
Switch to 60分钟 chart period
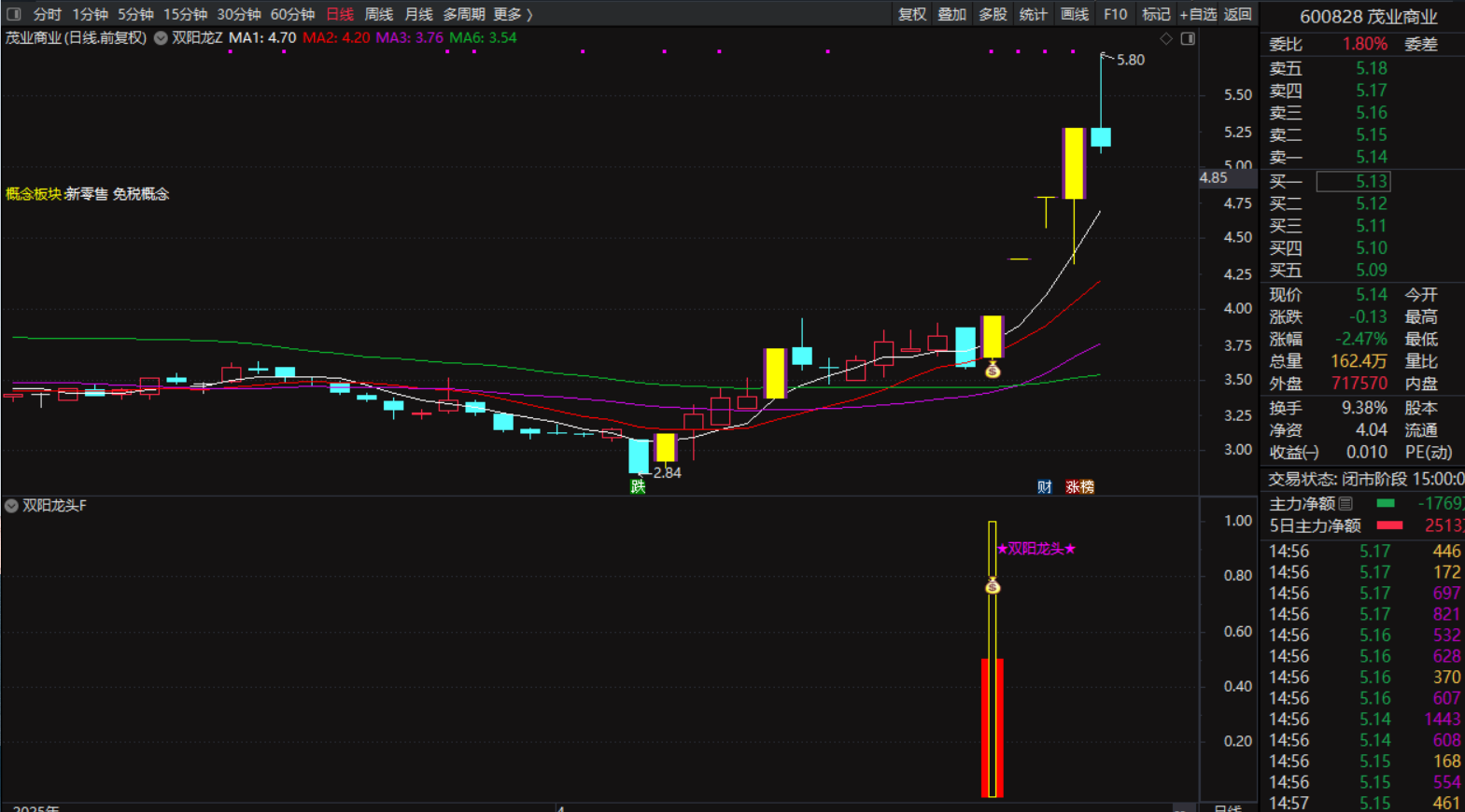[x=292, y=14]
